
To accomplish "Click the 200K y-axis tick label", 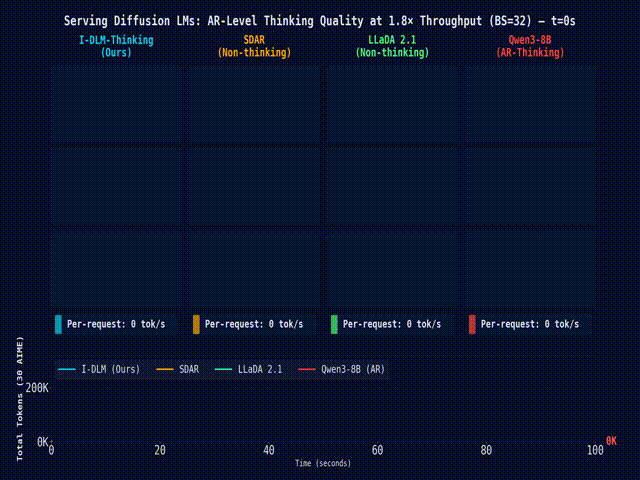I will (37, 388).
